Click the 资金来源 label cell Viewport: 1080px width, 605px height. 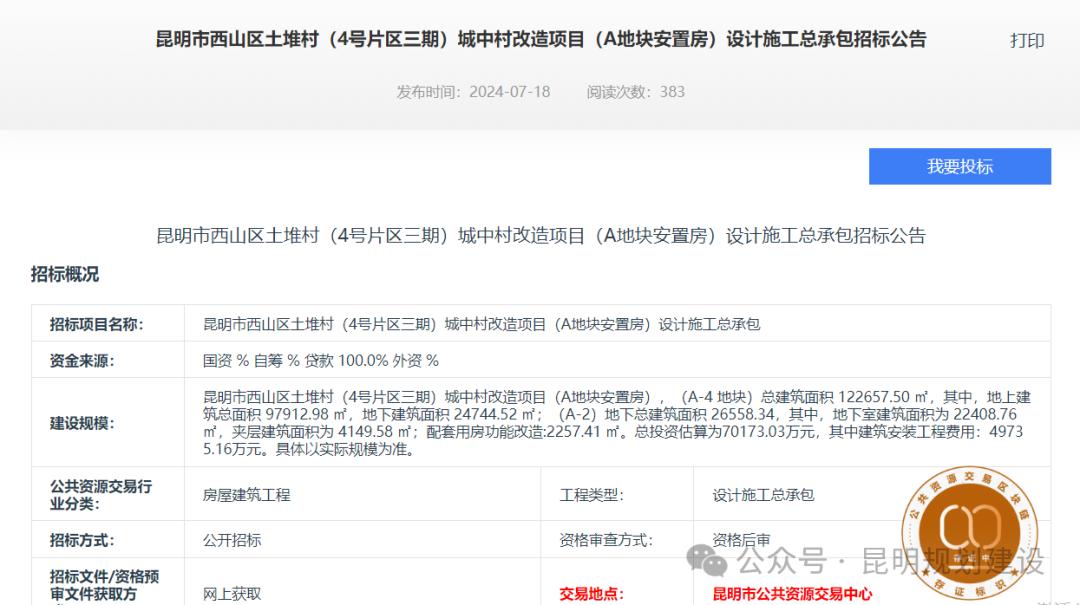pos(82,360)
